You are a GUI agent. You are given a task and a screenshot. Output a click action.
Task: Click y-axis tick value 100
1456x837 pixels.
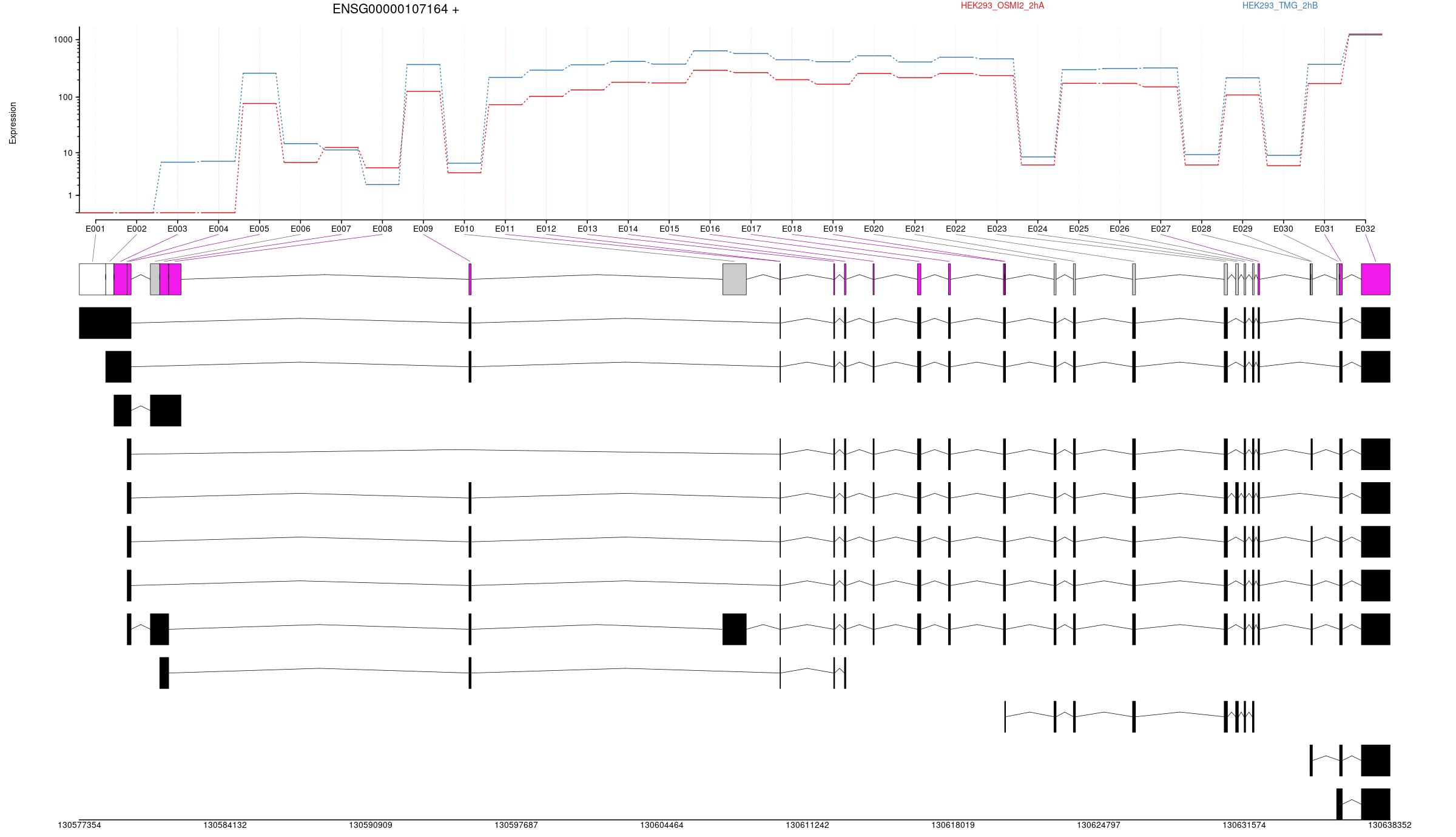pyautogui.click(x=66, y=97)
